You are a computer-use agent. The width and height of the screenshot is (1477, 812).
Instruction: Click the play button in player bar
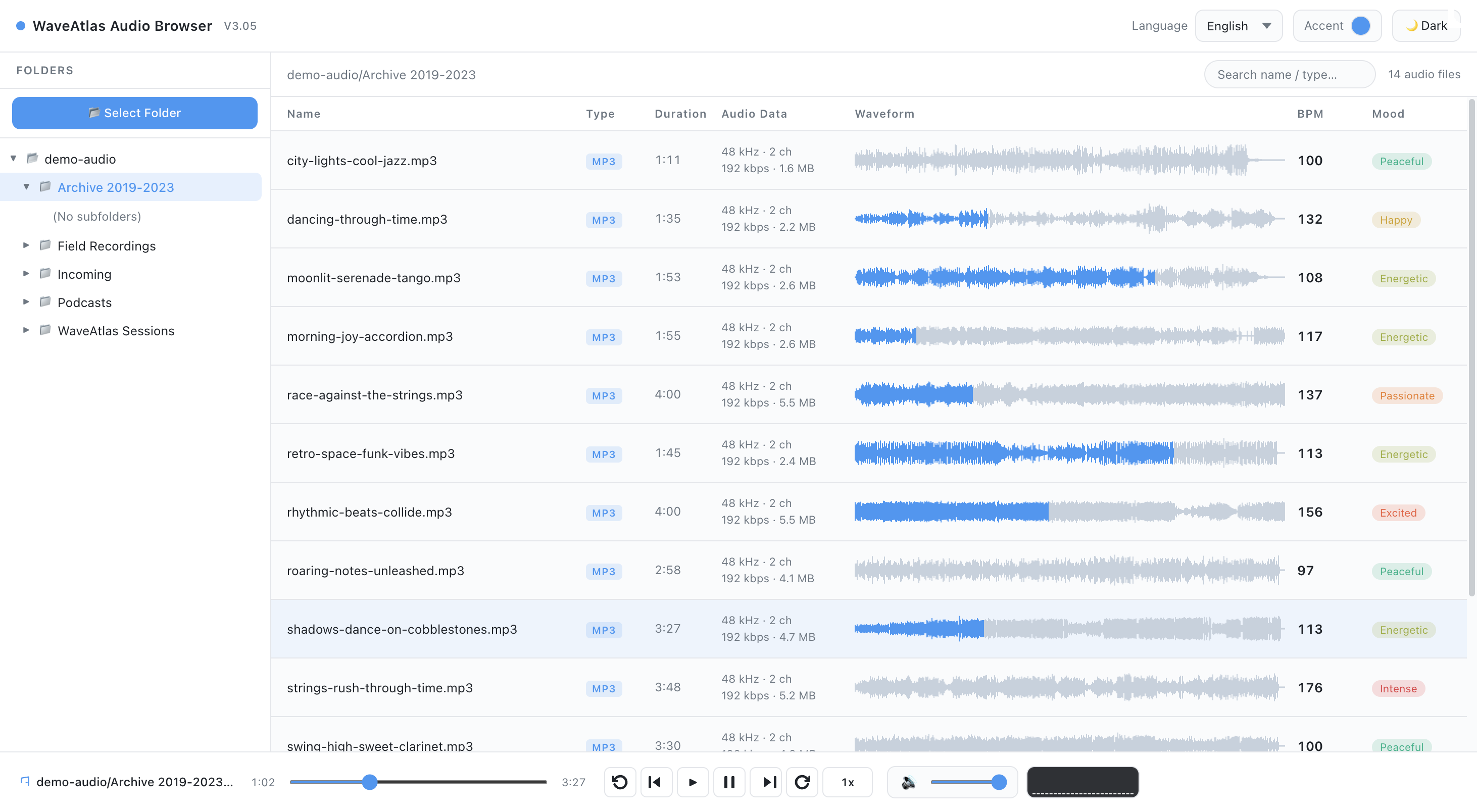click(692, 782)
